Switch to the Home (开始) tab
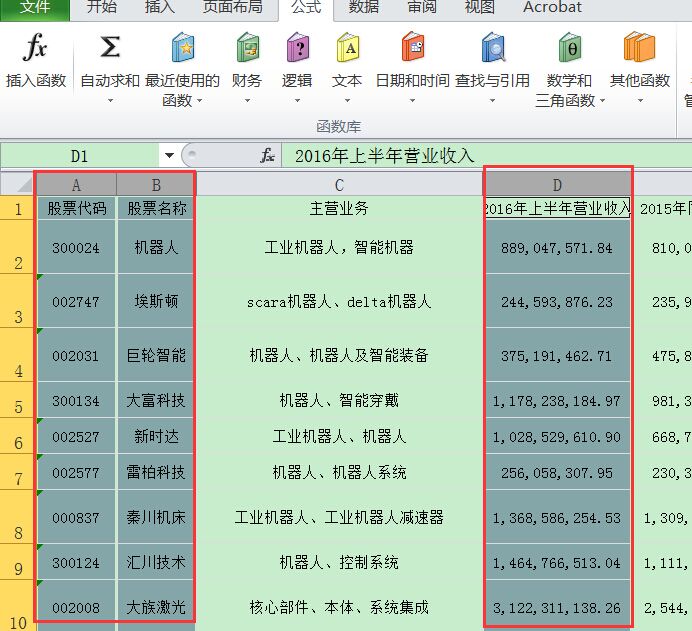This screenshot has height=631, width=692. [102, 8]
